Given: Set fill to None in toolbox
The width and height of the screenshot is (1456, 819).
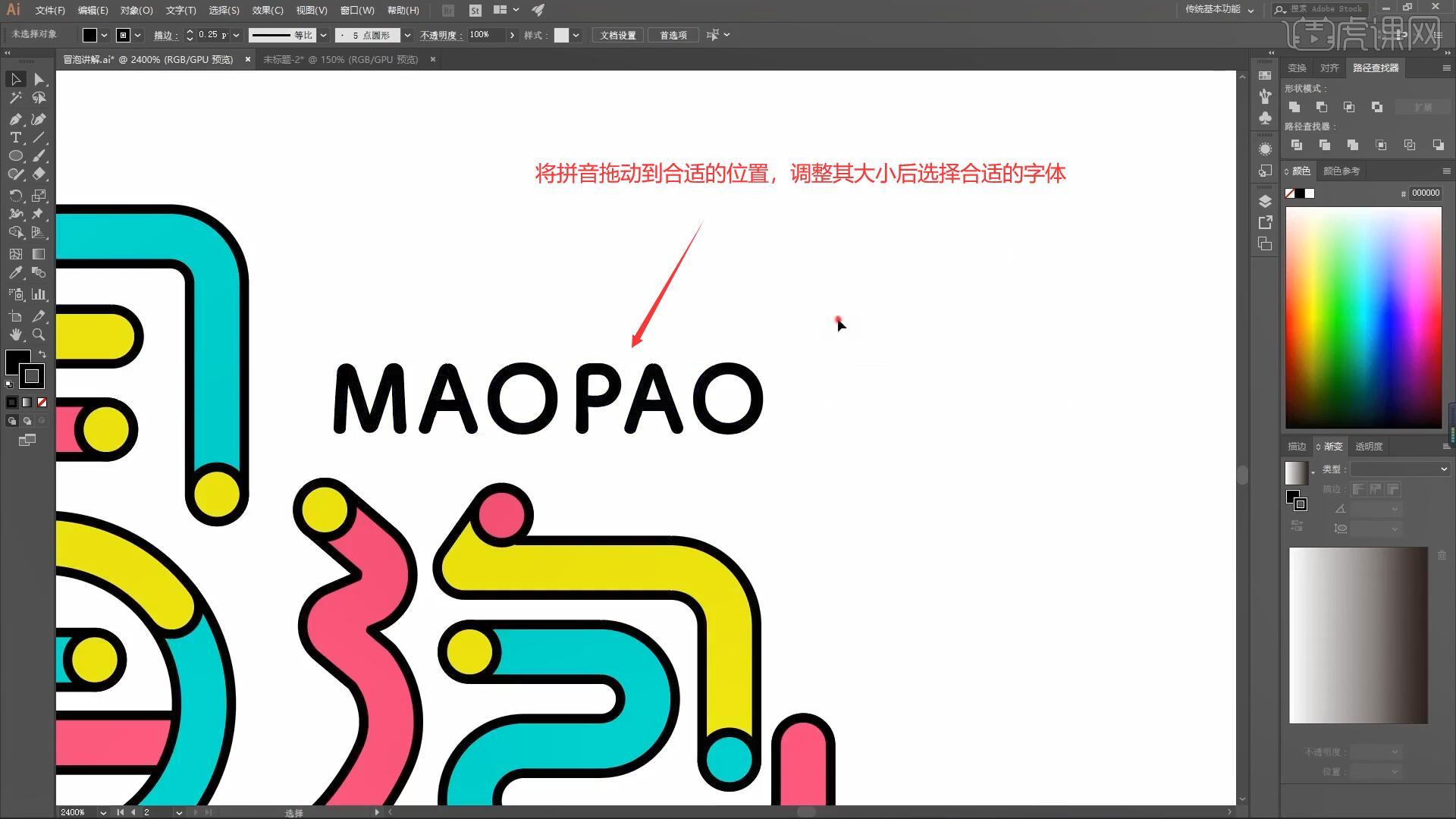Looking at the screenshot, I should (x=42, y=402).
